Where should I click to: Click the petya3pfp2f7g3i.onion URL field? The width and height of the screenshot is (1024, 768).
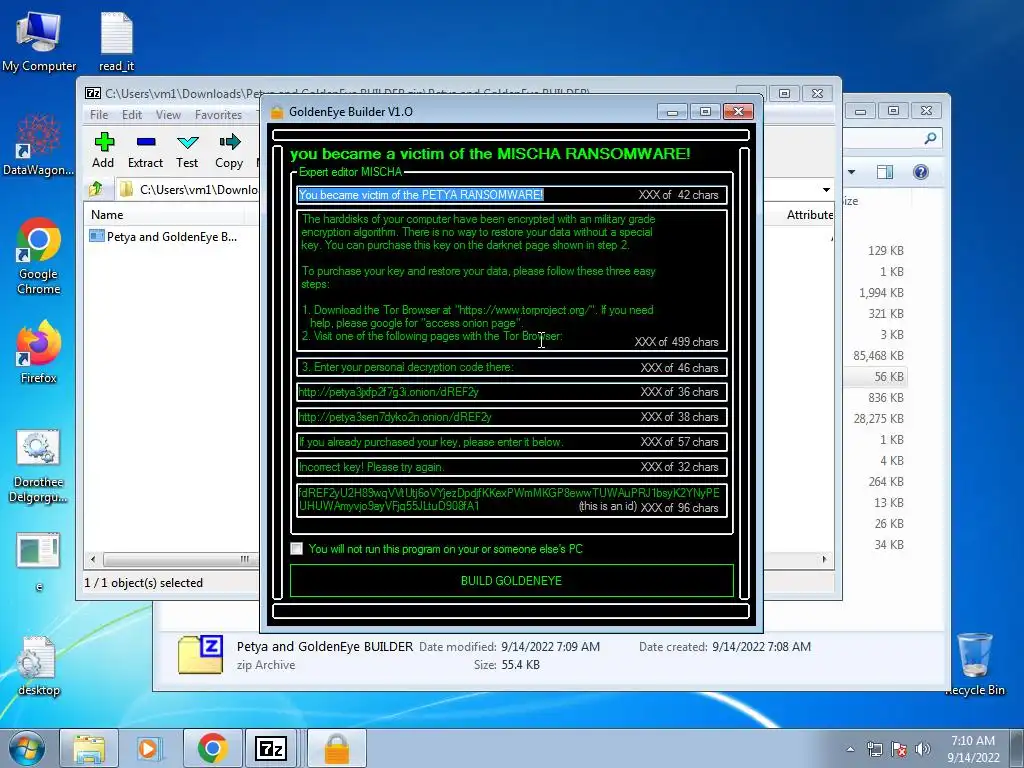[511, 392]
